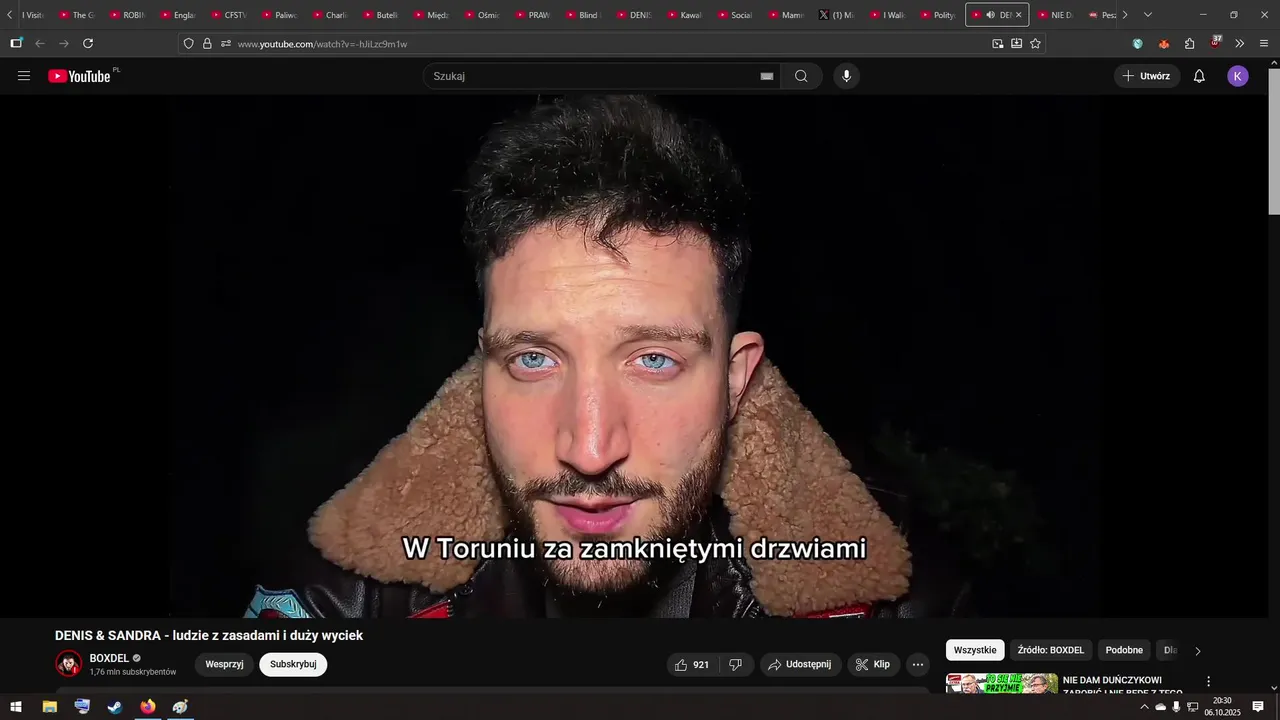Click the search magnifier button
Screen dimensions: 1280x720
pos(801,76)
